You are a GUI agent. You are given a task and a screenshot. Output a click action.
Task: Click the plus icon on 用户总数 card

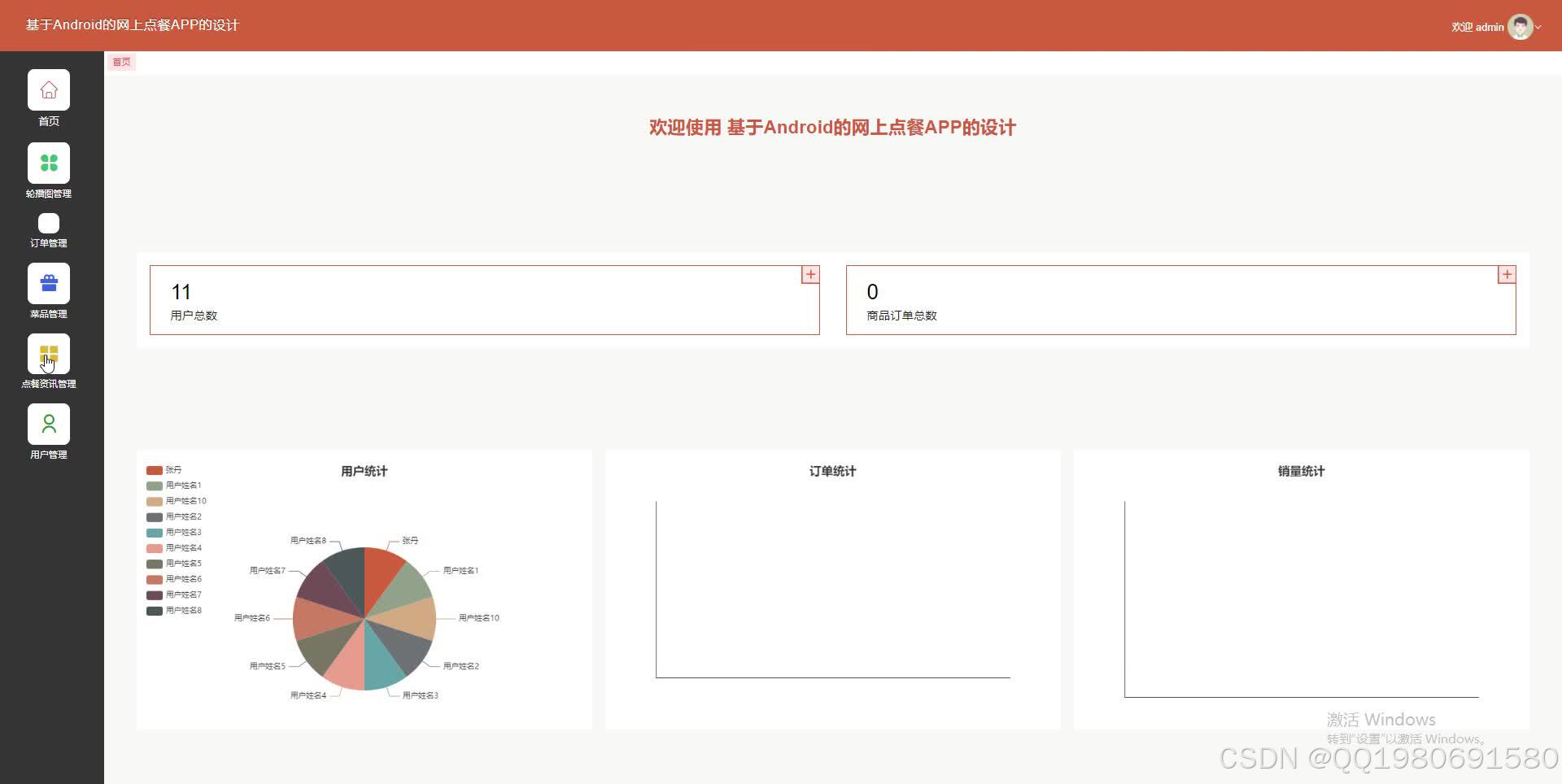[809, 275]
